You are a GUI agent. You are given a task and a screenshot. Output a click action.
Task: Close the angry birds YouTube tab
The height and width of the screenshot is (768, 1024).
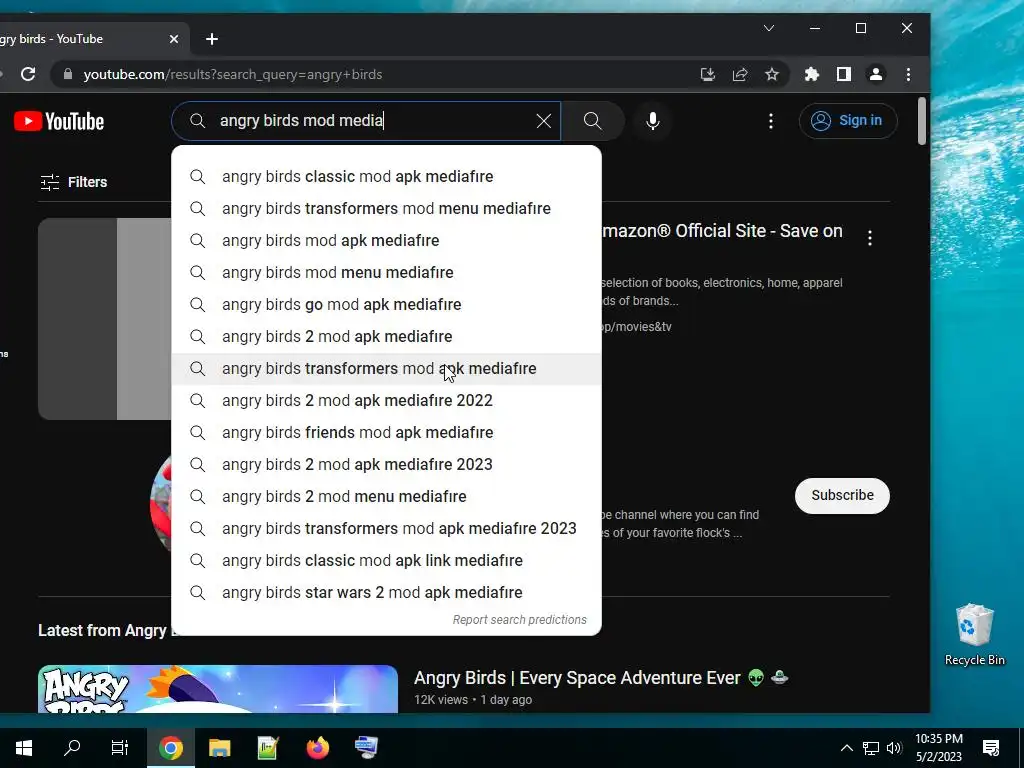174,39
